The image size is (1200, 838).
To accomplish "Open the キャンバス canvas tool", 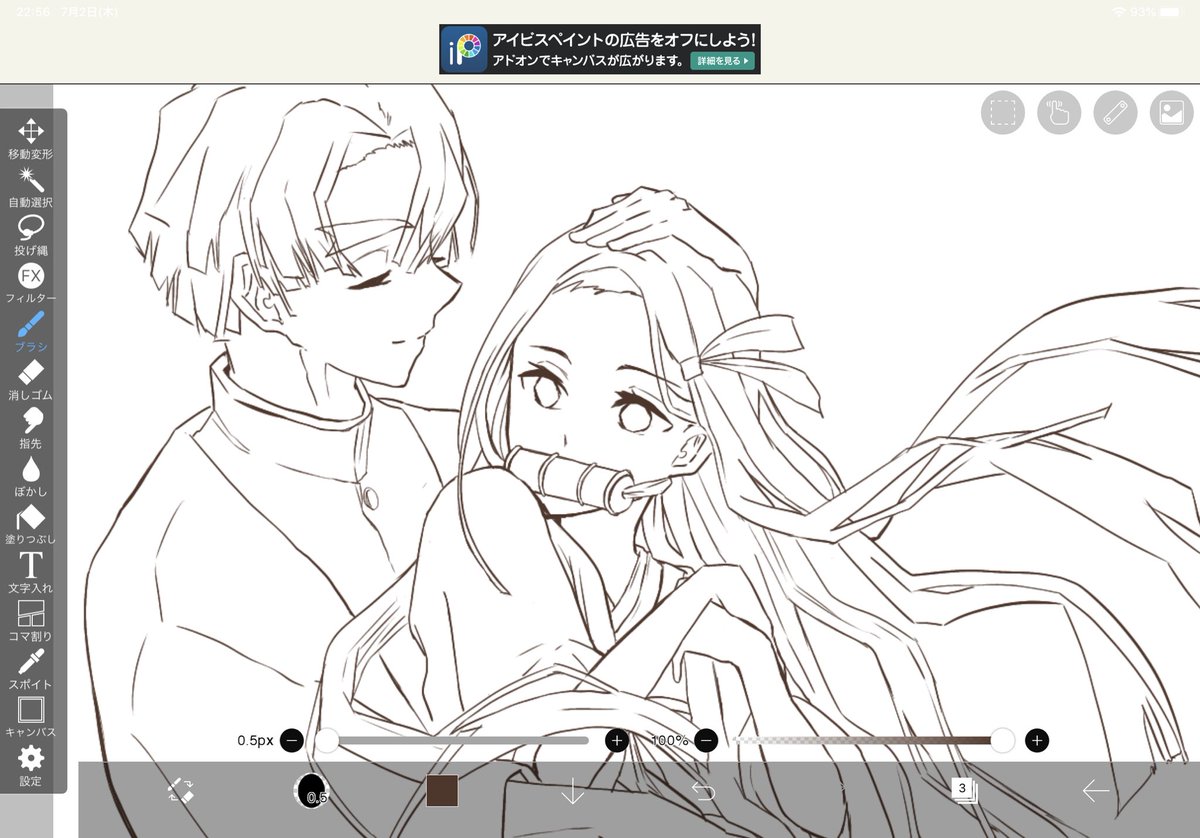I will (x=31, y=717).
